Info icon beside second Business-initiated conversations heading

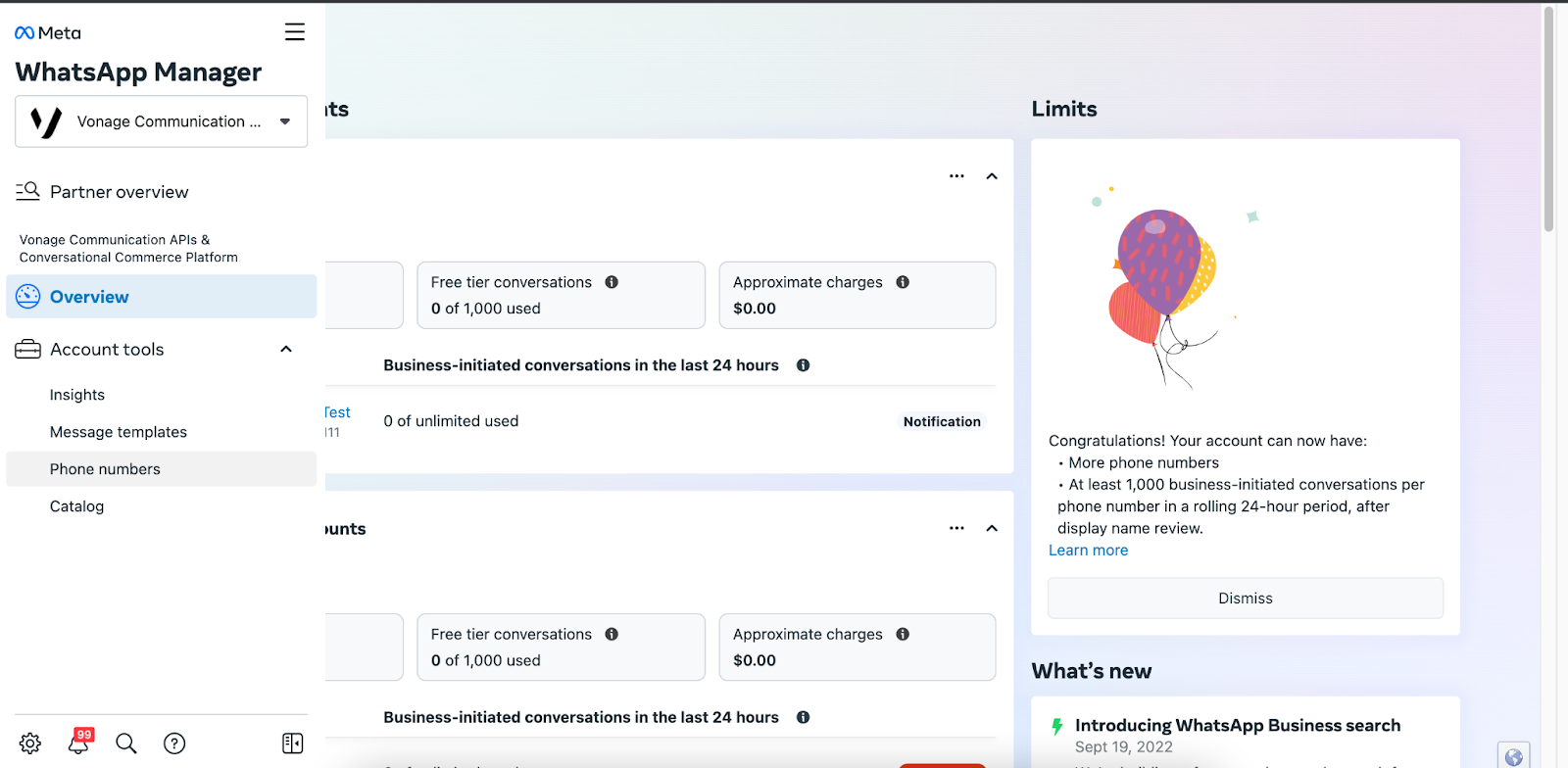803,717
